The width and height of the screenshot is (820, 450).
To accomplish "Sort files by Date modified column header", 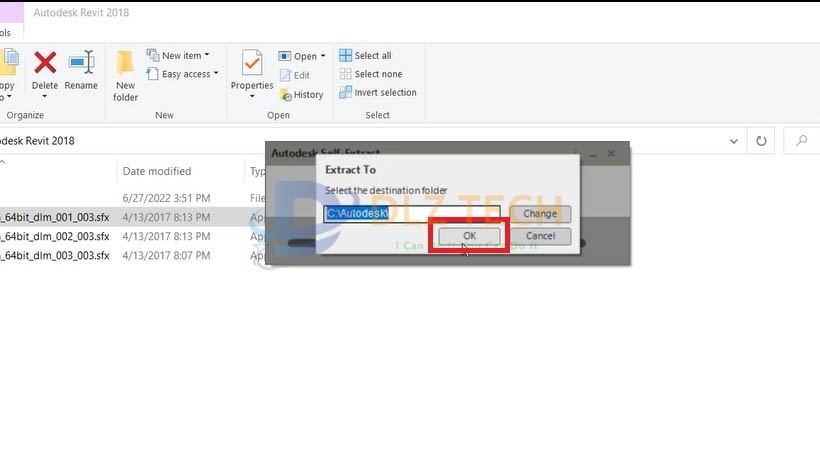I will click(157, 171).
